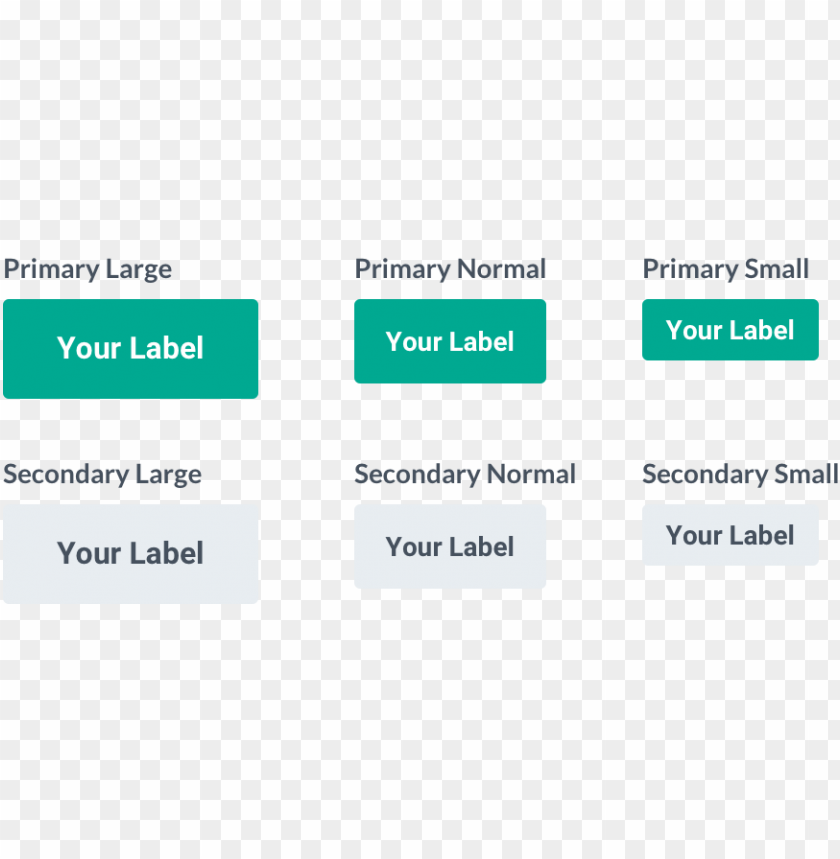Screen dimensions: 840x859
Task: Click the 'Primary Large' heading text
Action: coord(87,268)
